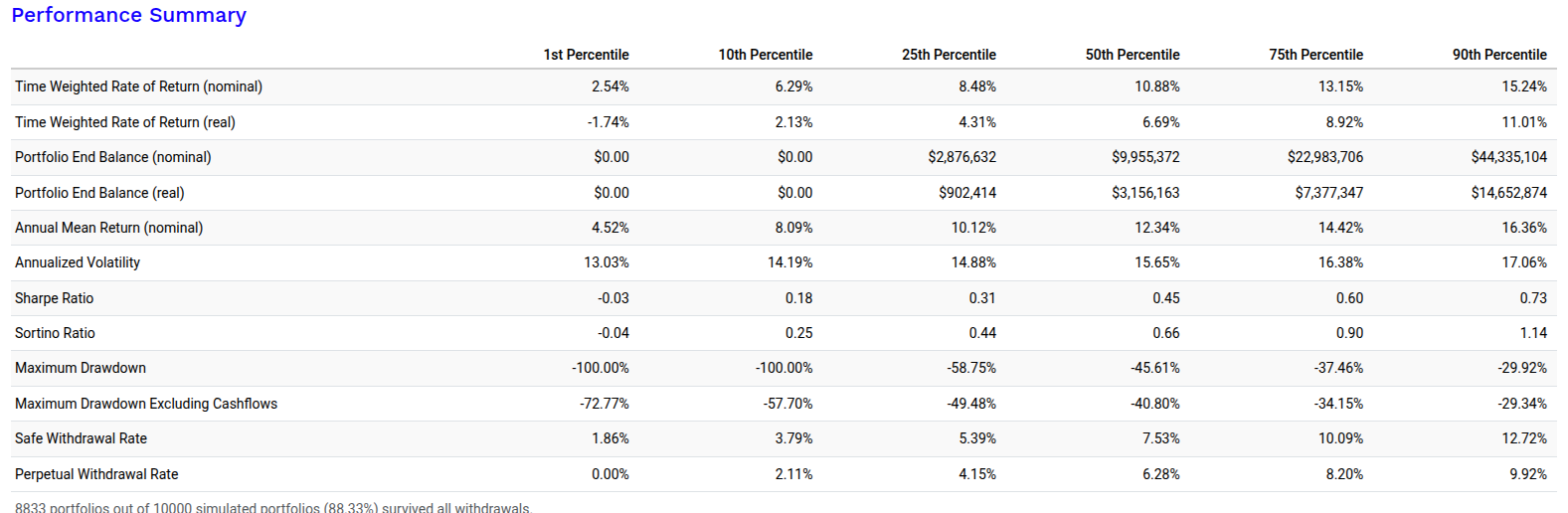Select the -72.77% drawdown cell

[x=604, y=404]
